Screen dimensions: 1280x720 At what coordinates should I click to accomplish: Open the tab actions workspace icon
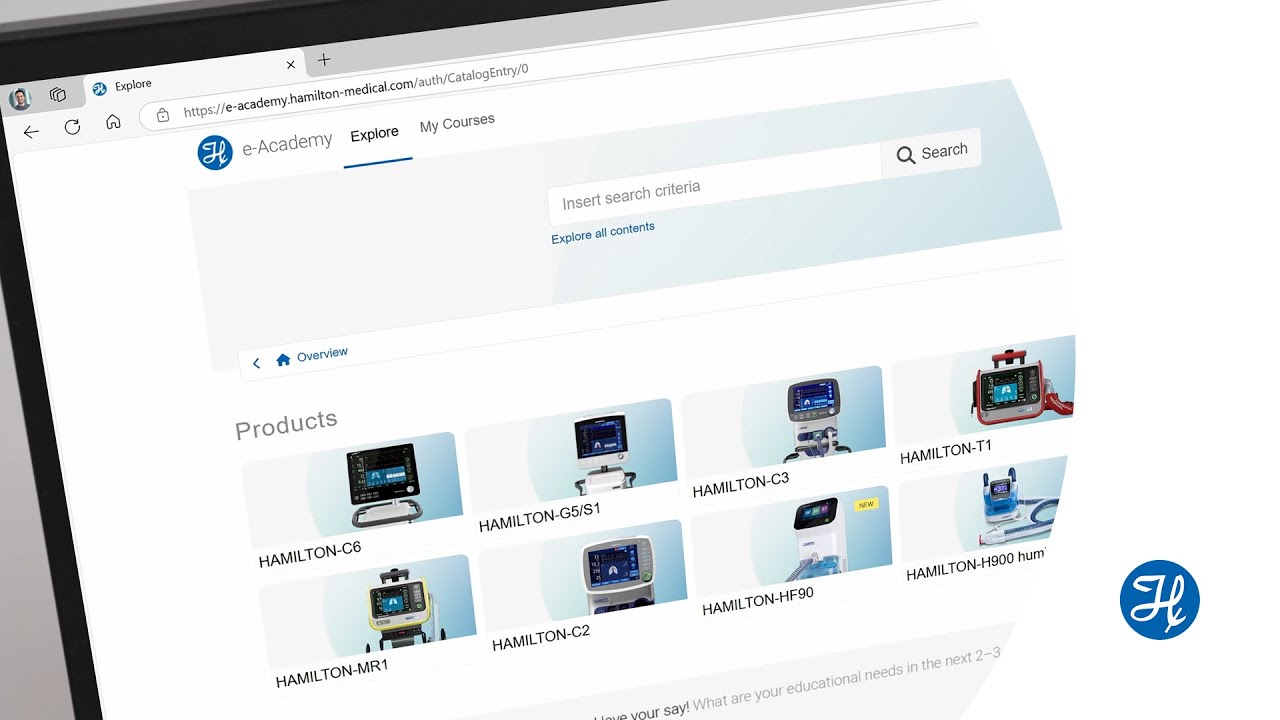[x=58, y=94]
